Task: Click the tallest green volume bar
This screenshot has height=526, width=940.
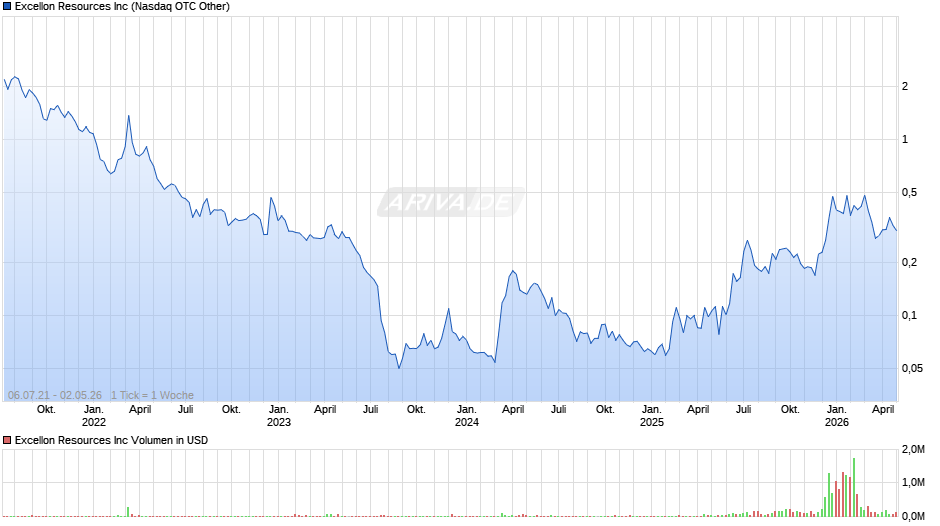Action: pyautogui.click(x=854, y=487)
